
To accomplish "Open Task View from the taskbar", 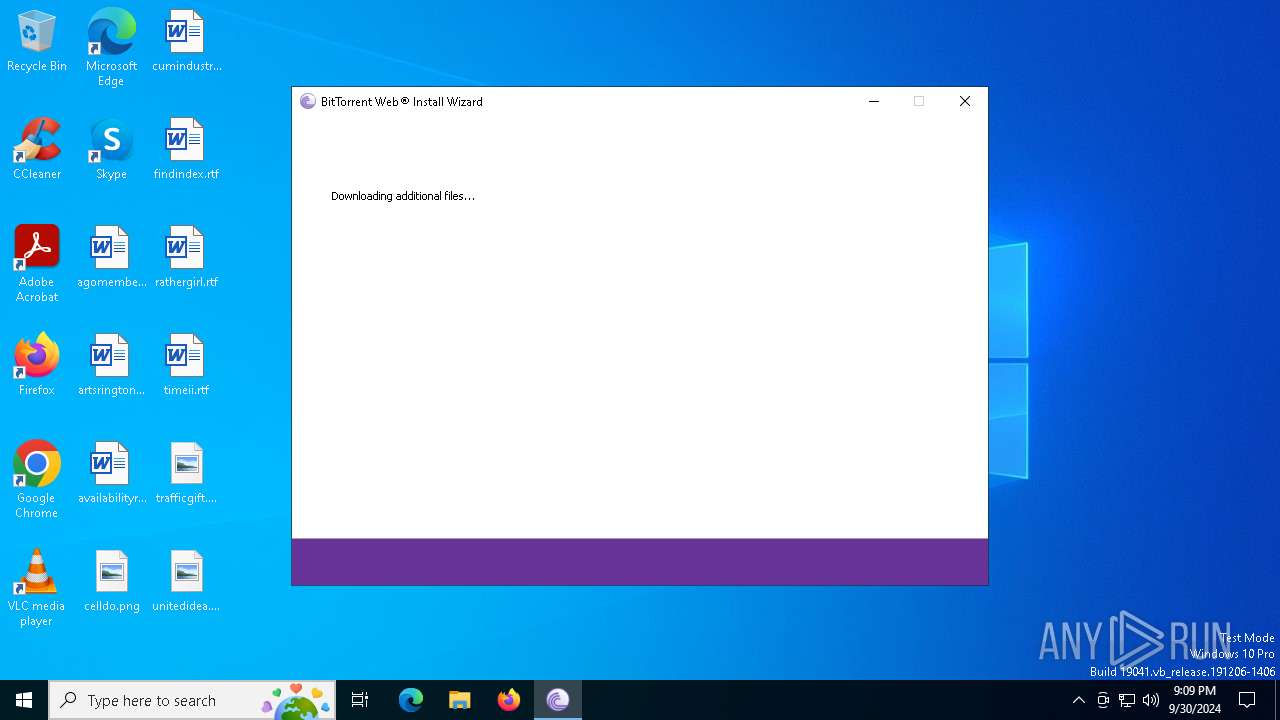I will pyautogui.click(x=360, y=700).
